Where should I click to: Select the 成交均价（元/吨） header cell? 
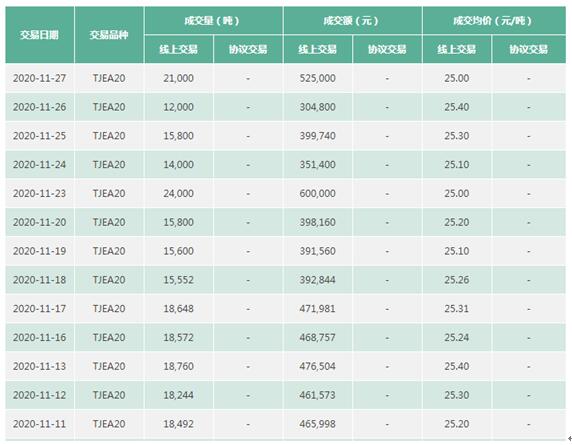pyautogui.click(x=494, y=20)
